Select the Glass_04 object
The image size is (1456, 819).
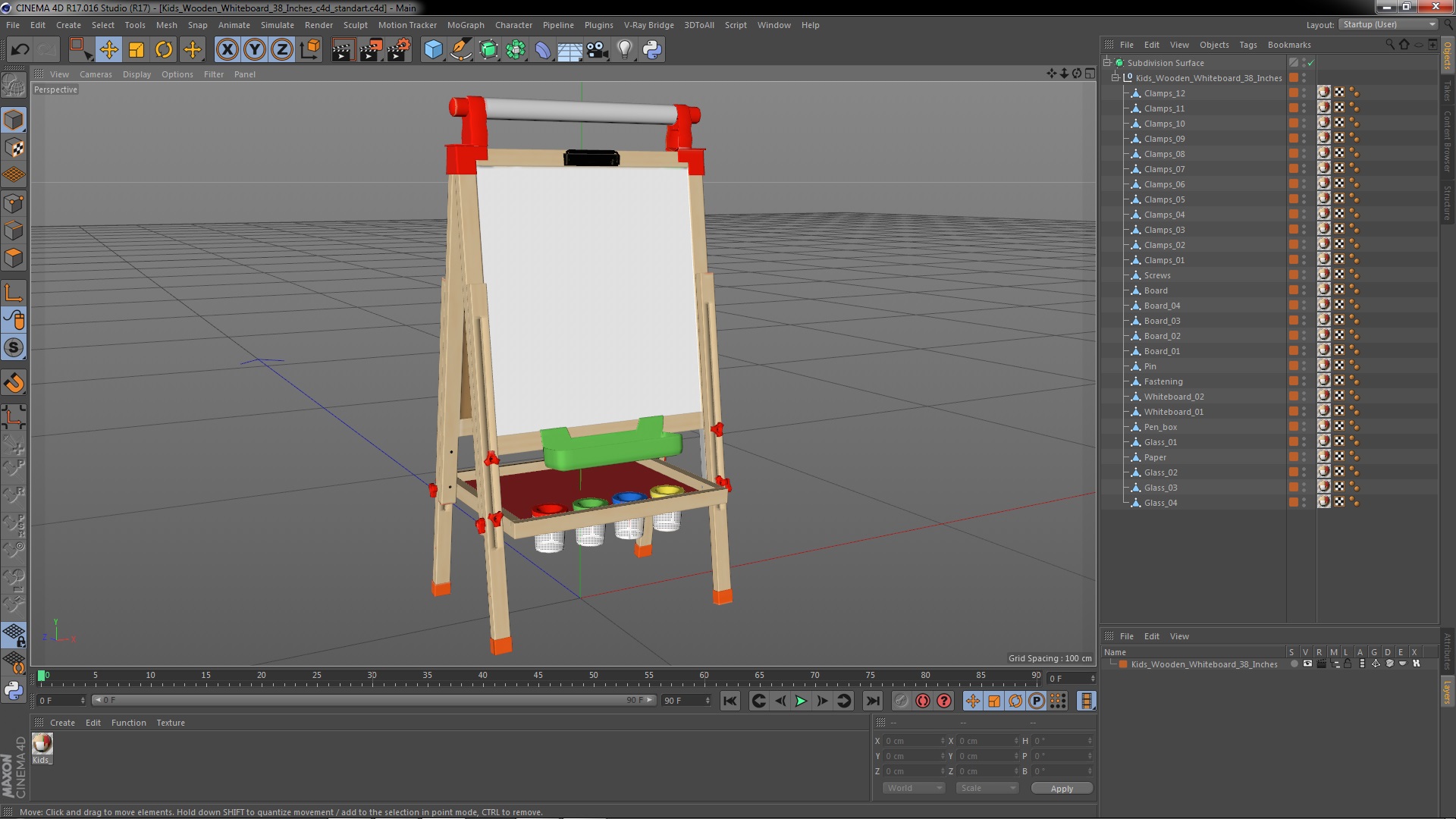click(1160, 503)
